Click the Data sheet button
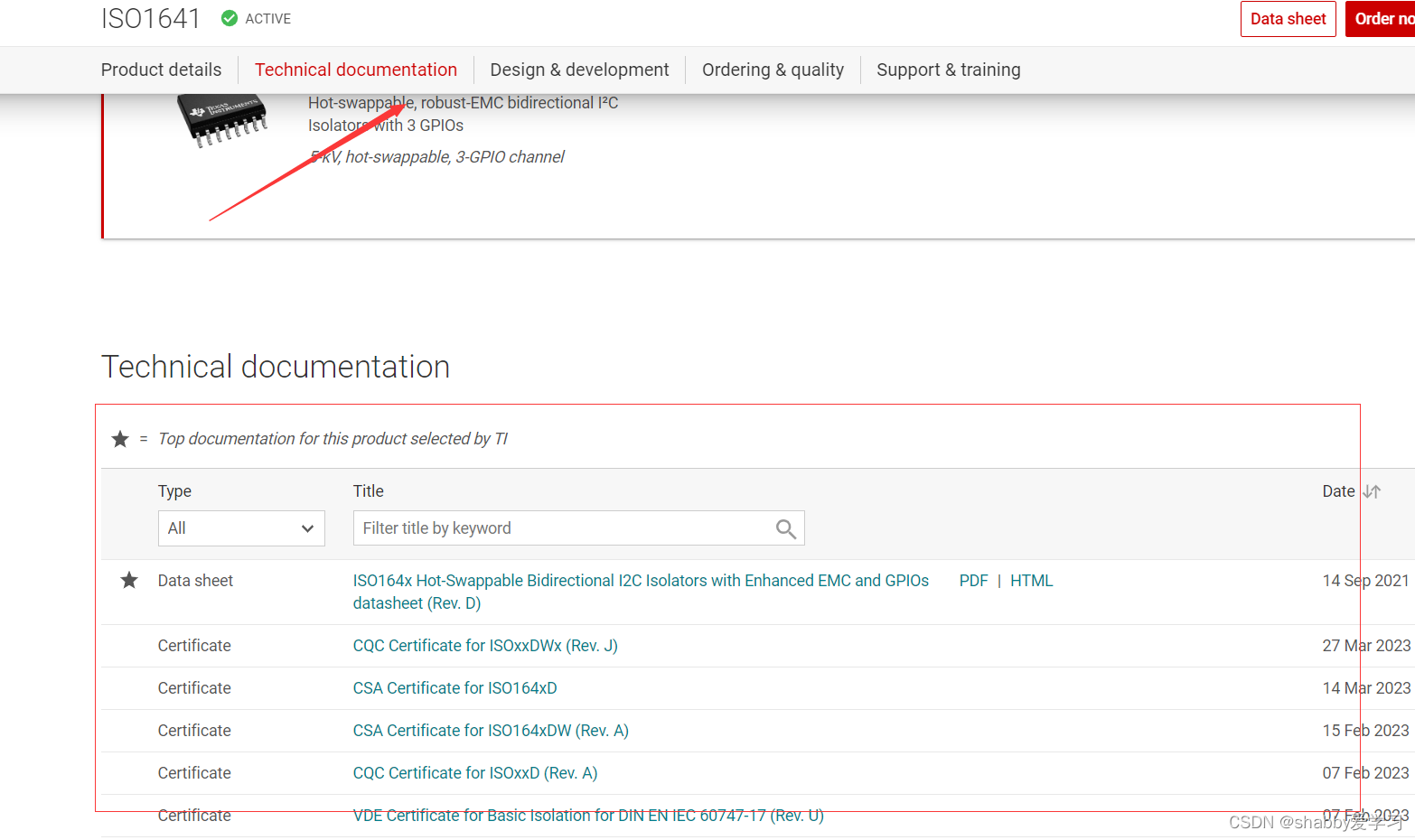1415x840 pixels. (x=1288, y=19)
